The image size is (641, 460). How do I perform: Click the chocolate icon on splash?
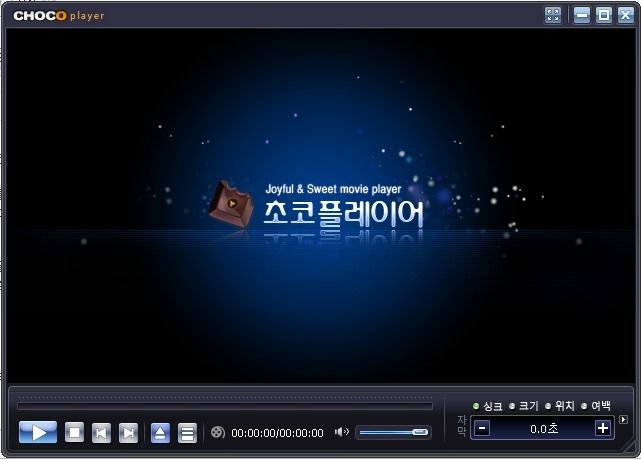coord(231,204)
